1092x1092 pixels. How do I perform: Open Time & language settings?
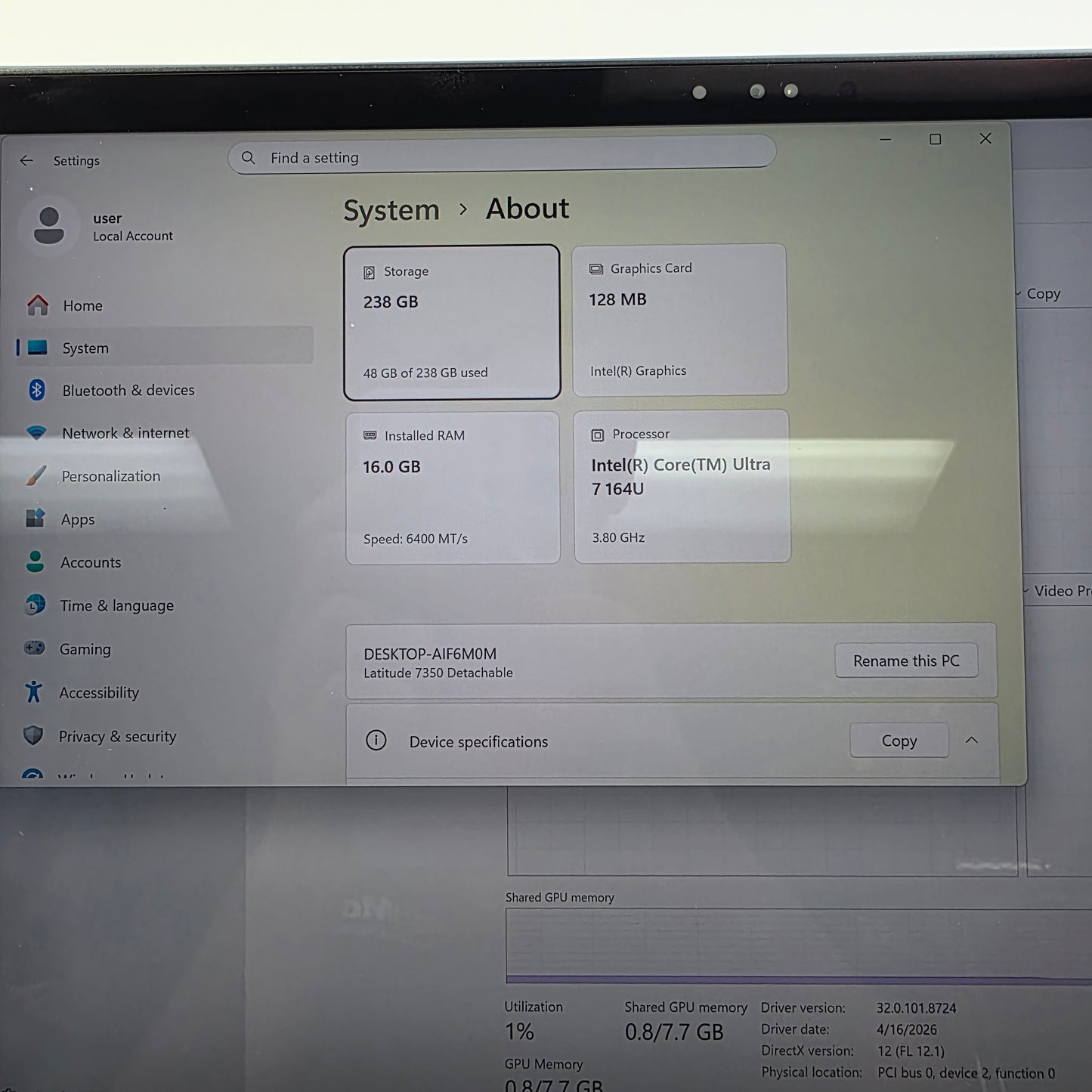[x=165, y=605]
